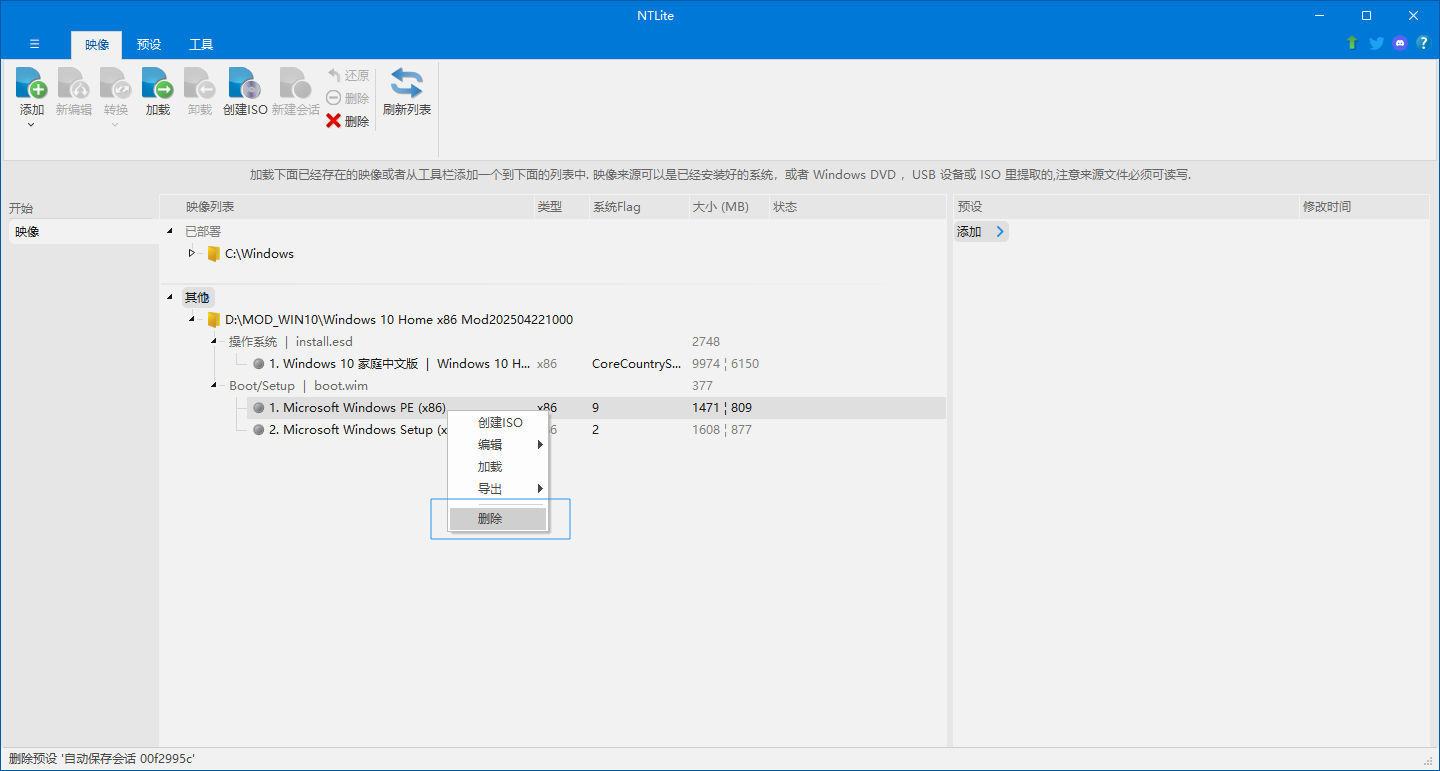Open the Discord icon link
The height and width of the screenshot is (771, 1440).
tap(1400, 43)
